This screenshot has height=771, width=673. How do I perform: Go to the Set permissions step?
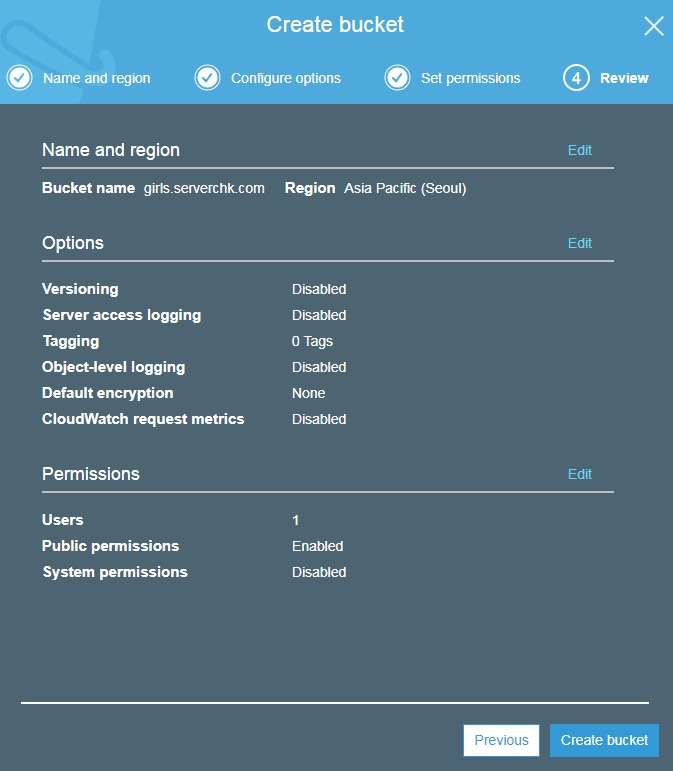pyautogui.click(x=470, y=78)
